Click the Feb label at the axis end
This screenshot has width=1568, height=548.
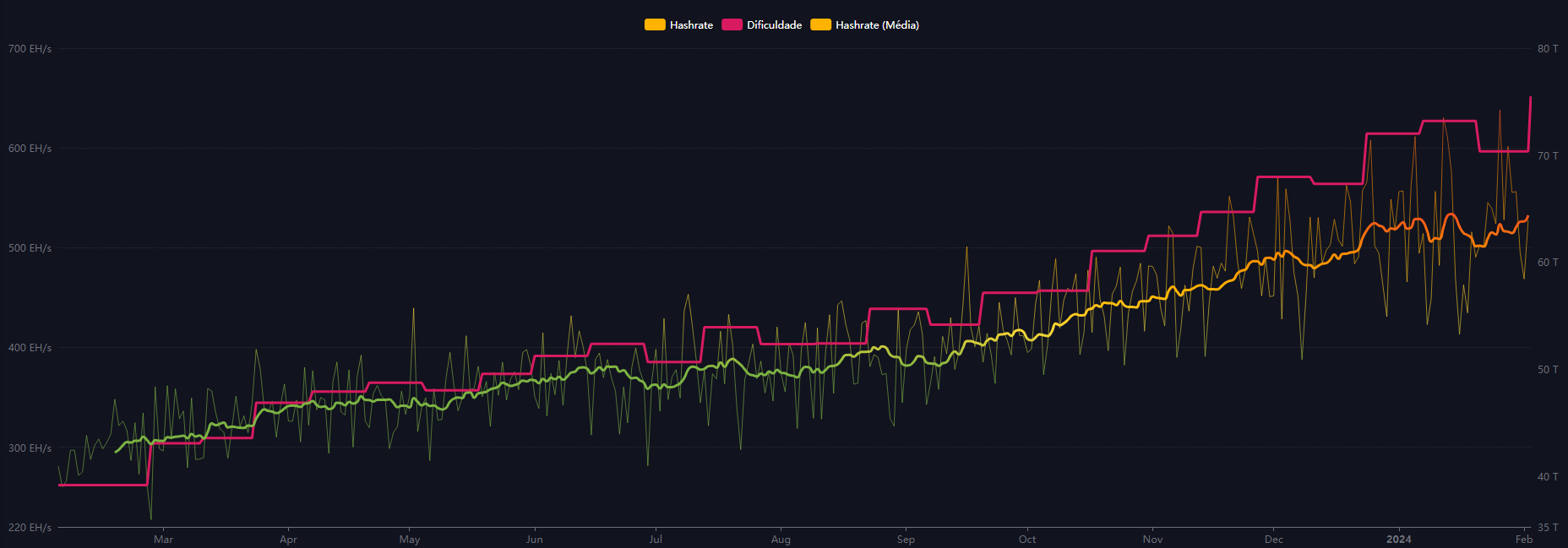coord(1523,540)
